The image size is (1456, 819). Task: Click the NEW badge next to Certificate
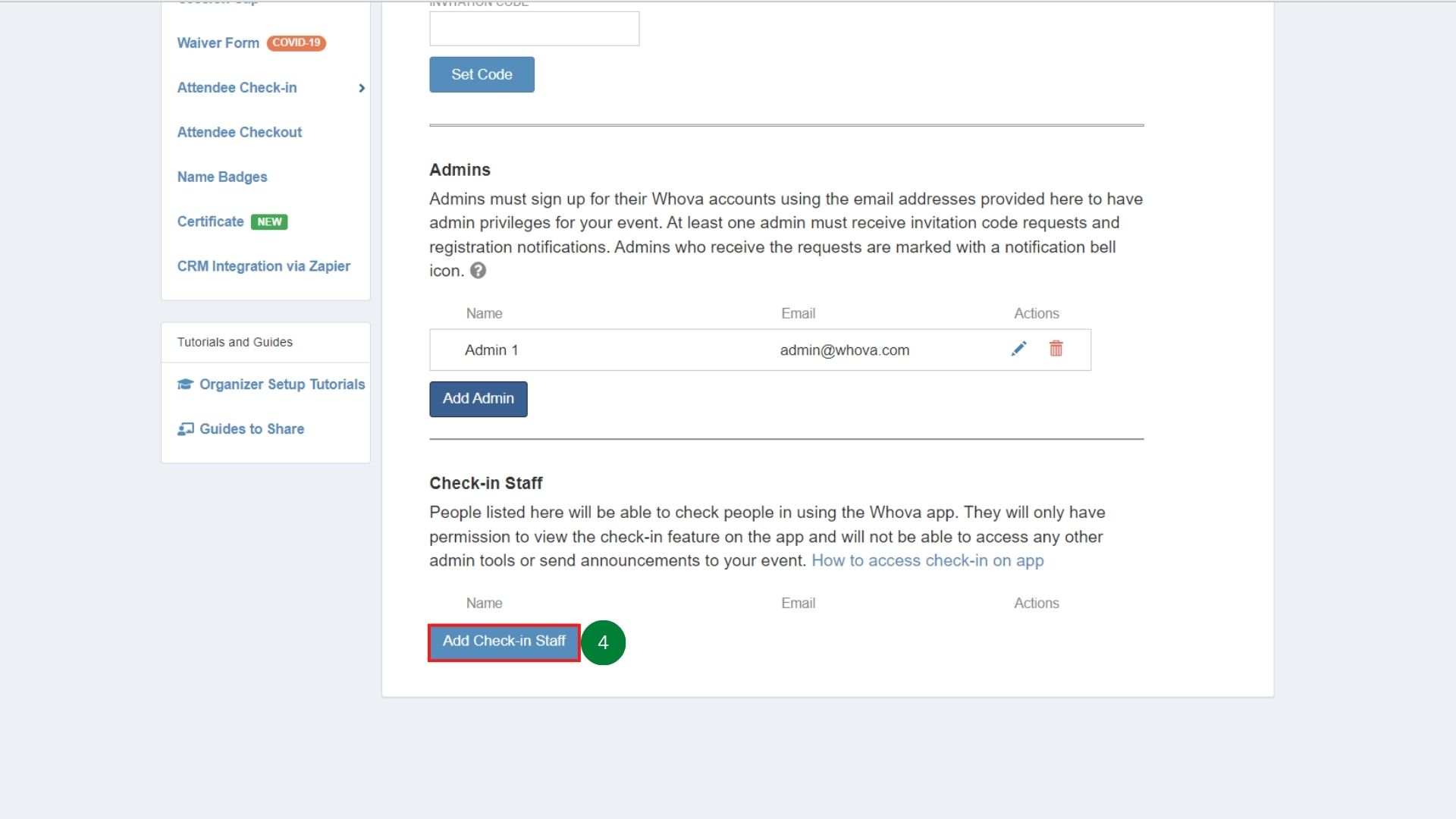pyautogui.click(x=269, y=221)
